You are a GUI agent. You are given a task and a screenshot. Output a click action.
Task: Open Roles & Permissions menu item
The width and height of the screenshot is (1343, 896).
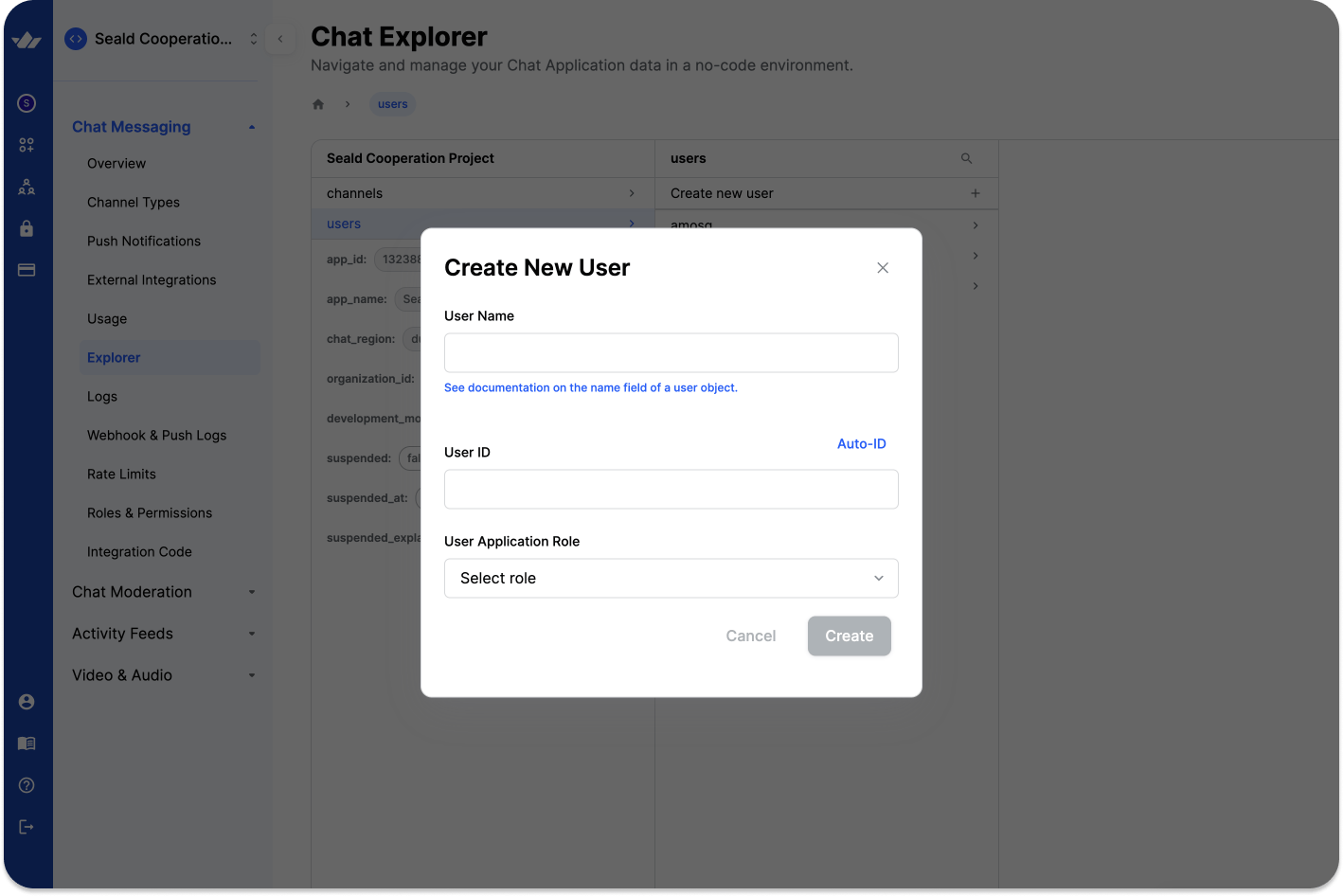(150, 512)
